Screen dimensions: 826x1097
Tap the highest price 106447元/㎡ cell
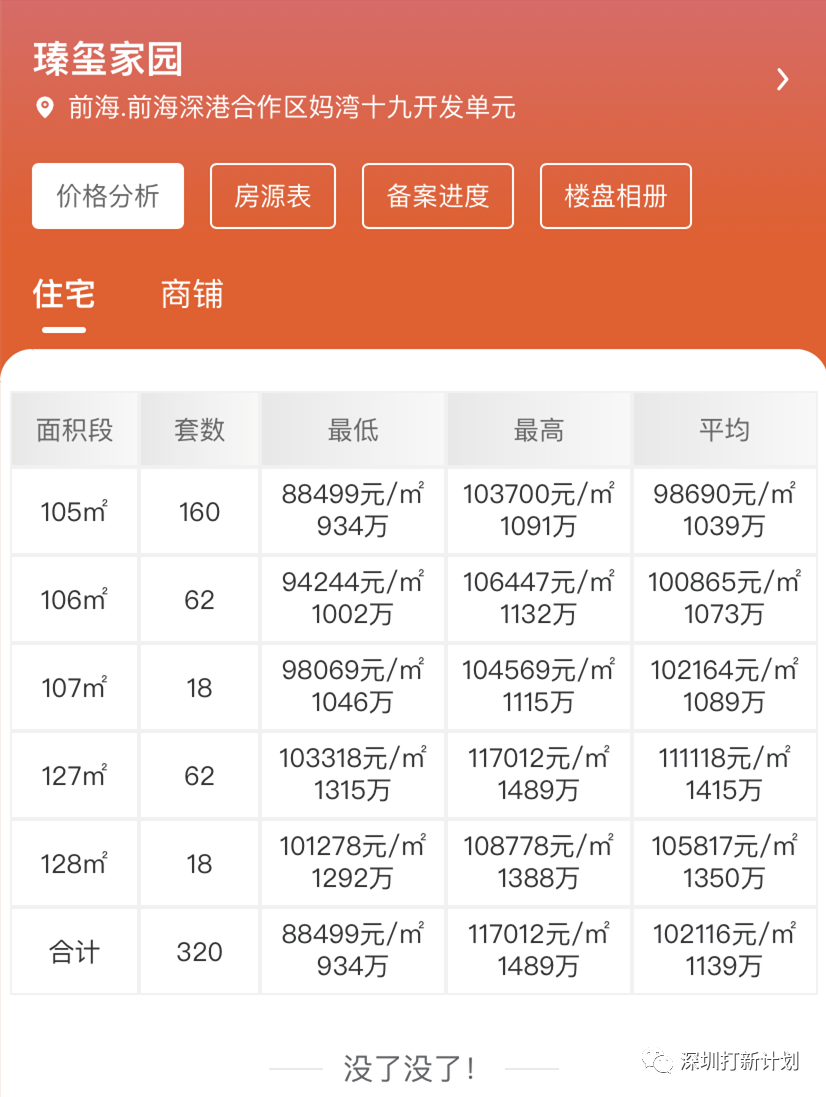point(539,600)
